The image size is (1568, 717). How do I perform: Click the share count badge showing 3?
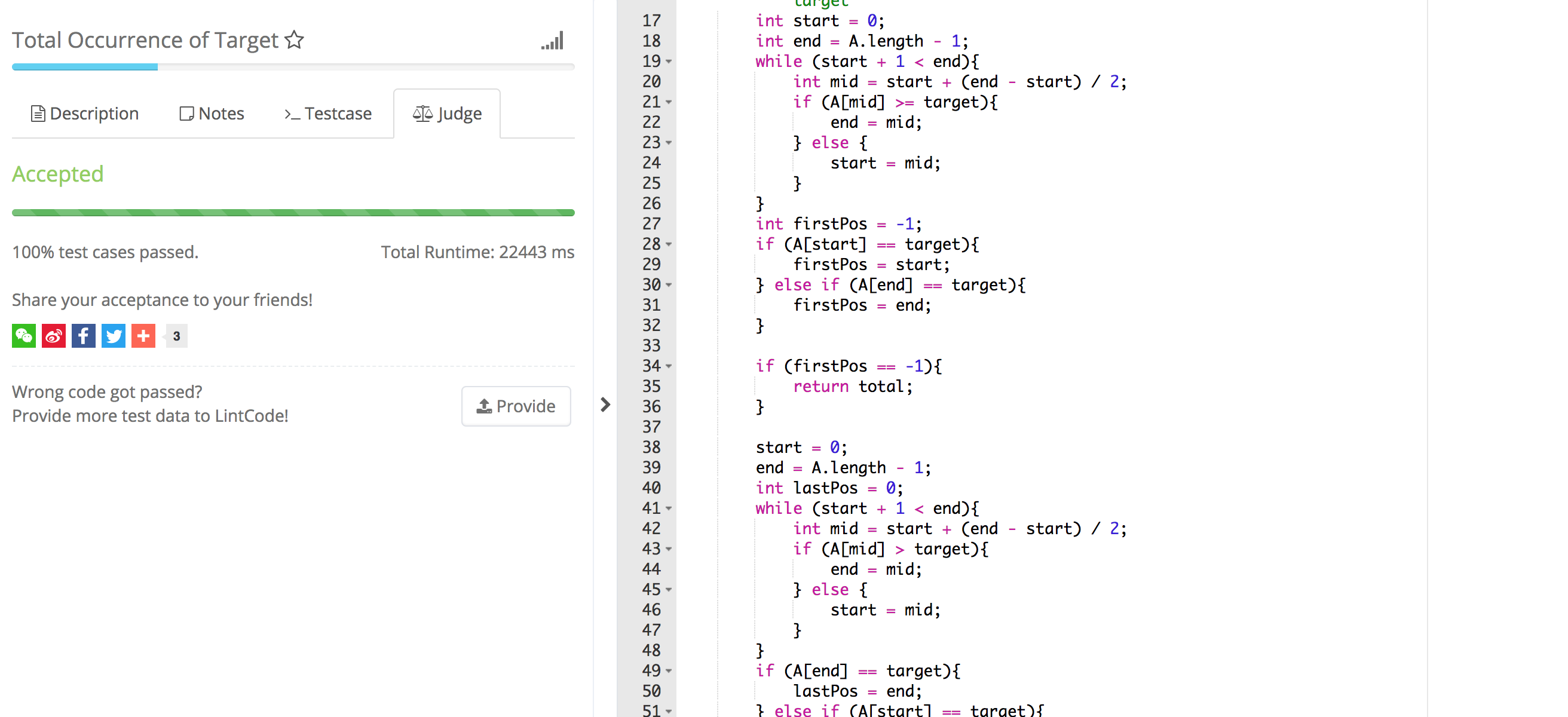pyautogui.click(x=176, y=336)
